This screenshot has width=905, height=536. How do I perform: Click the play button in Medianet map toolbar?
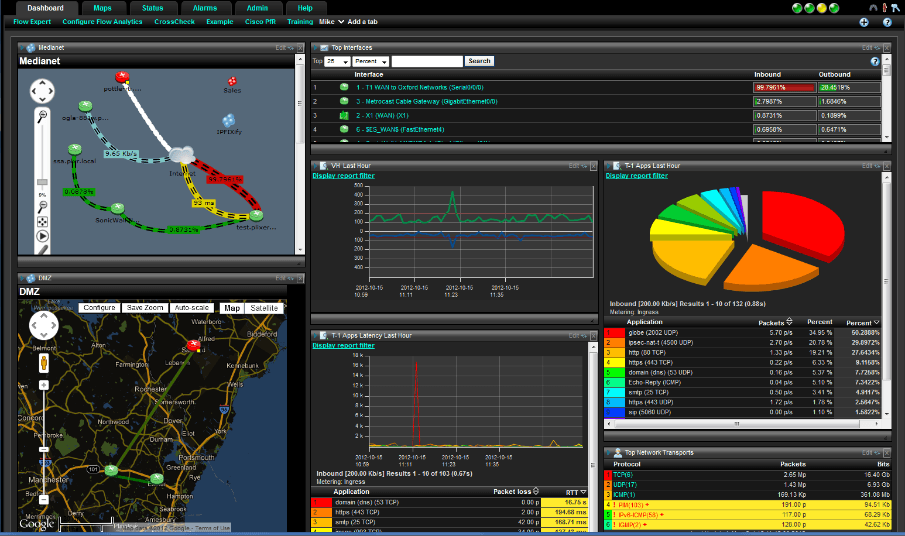tap(43, 236)
